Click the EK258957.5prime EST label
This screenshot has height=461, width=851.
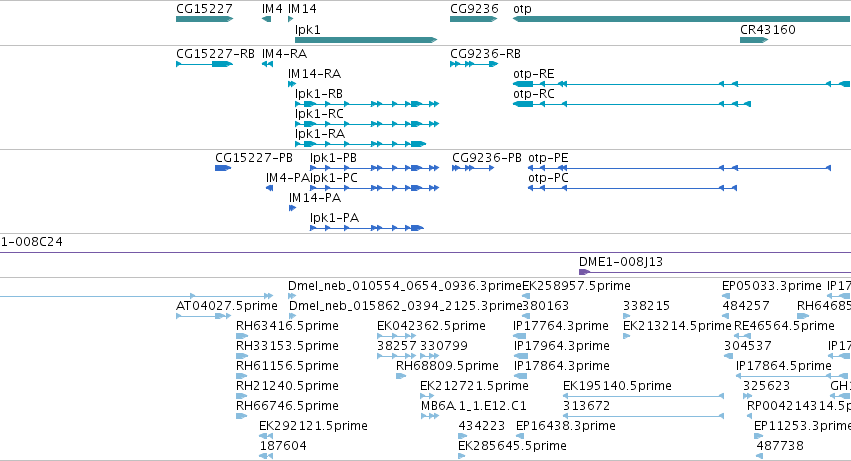[x=576, y=286]
